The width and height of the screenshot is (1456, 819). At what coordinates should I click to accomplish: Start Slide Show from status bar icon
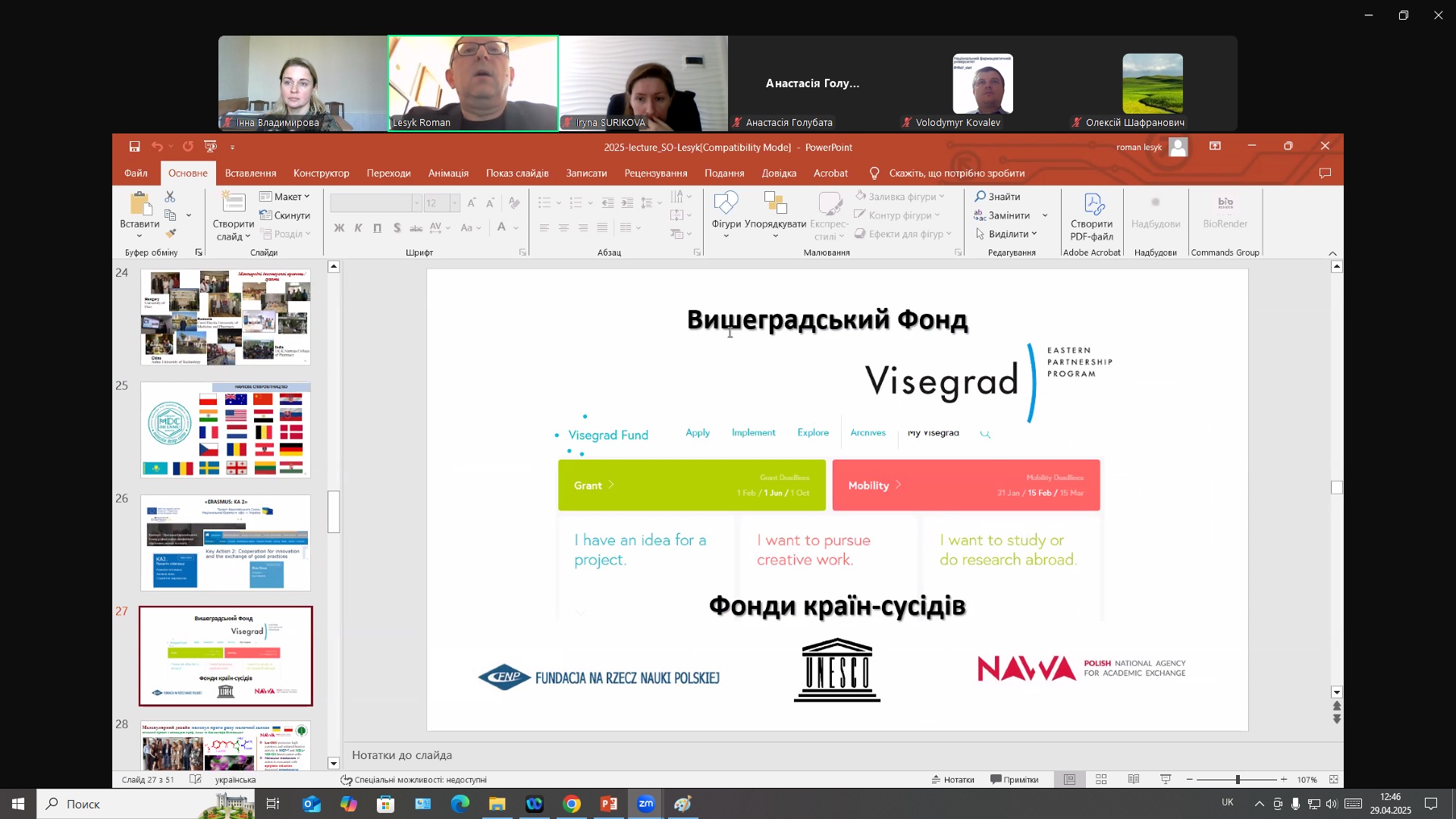pos(1166,780)
